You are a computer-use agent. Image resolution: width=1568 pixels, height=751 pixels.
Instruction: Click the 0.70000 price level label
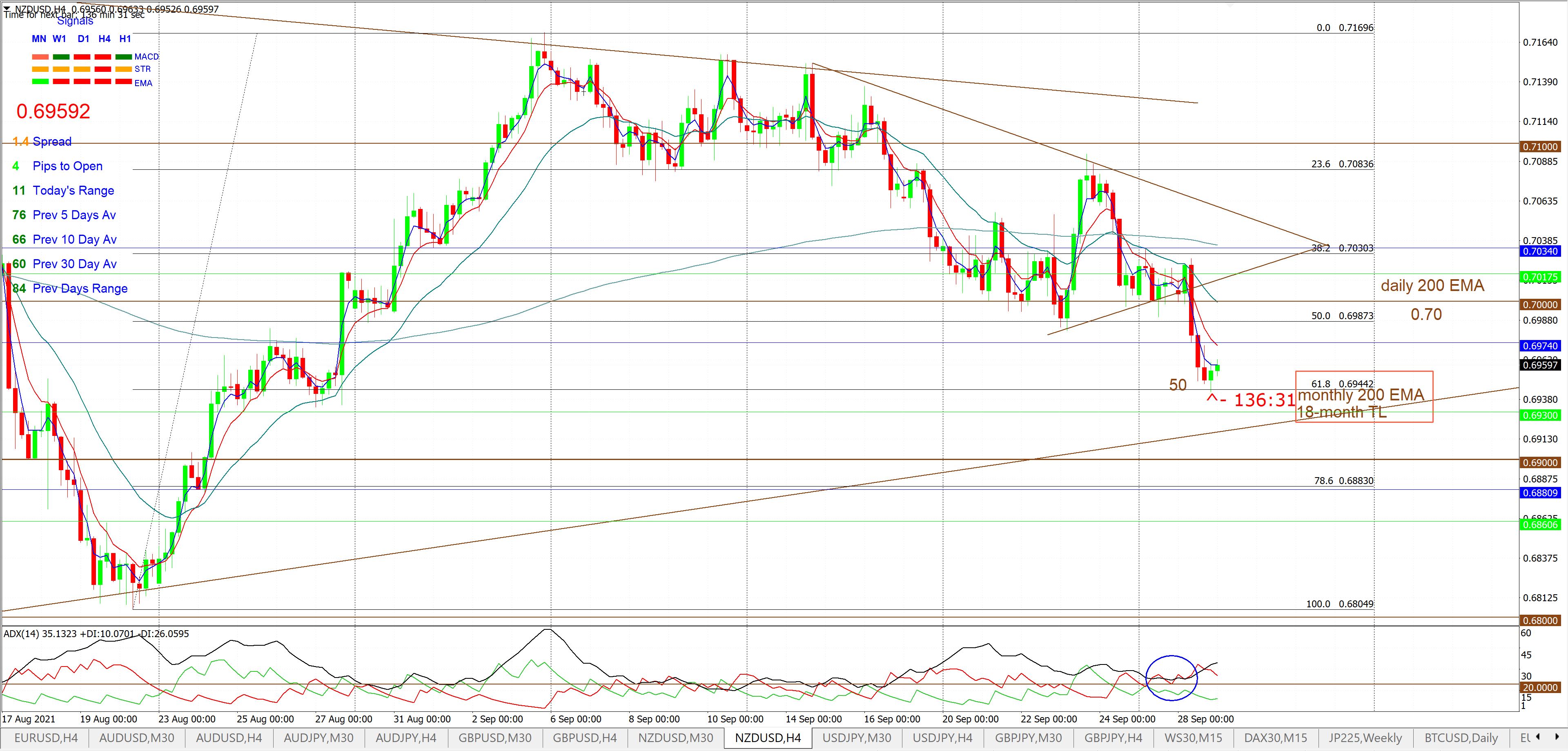coord(1540,305)
